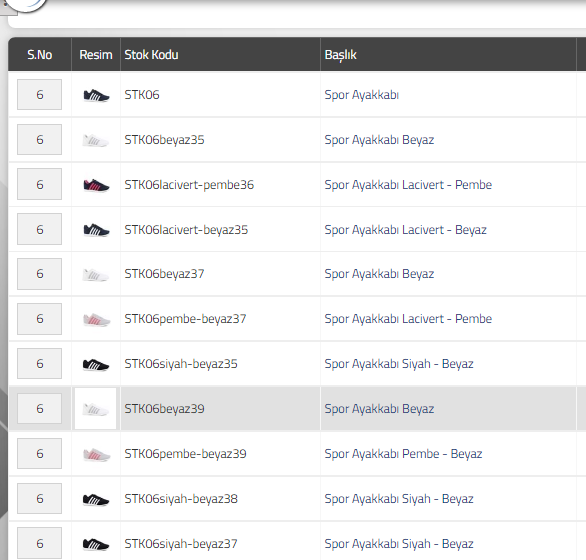Edit the S.No field for STK06beyaz37
The image size is (586, 560).
[x=40, y=274]
